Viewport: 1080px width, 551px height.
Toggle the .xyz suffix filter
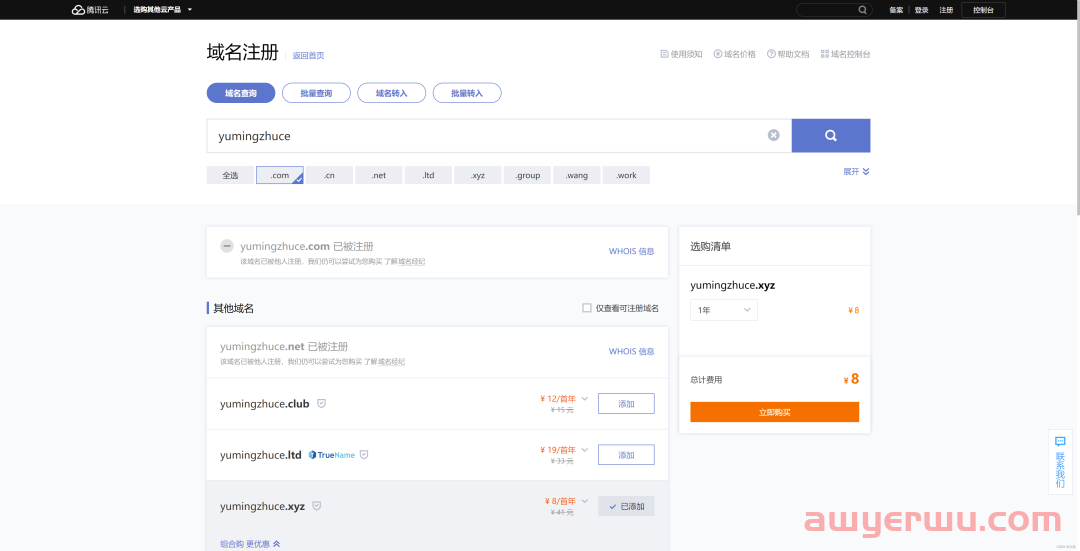(478, 175)
